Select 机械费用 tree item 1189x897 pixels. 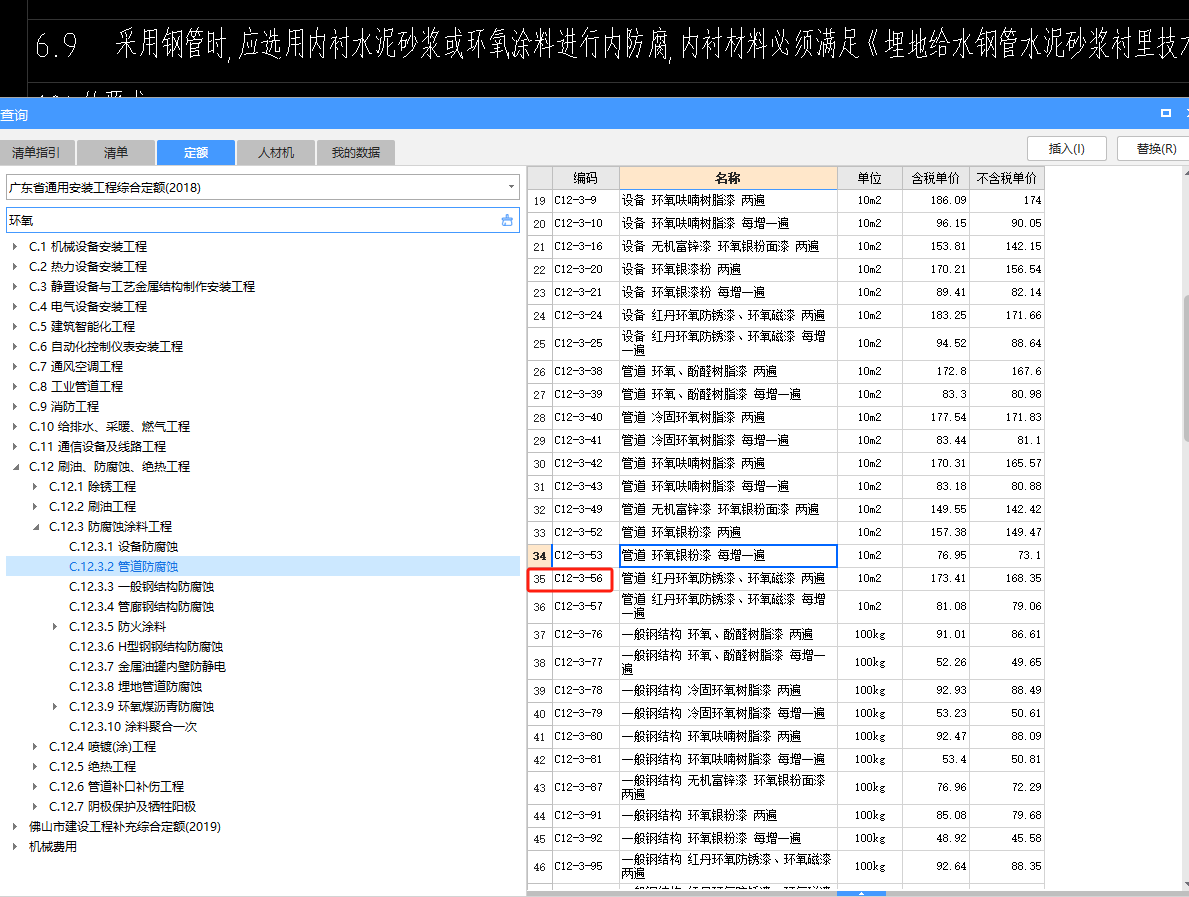[53, 846]
